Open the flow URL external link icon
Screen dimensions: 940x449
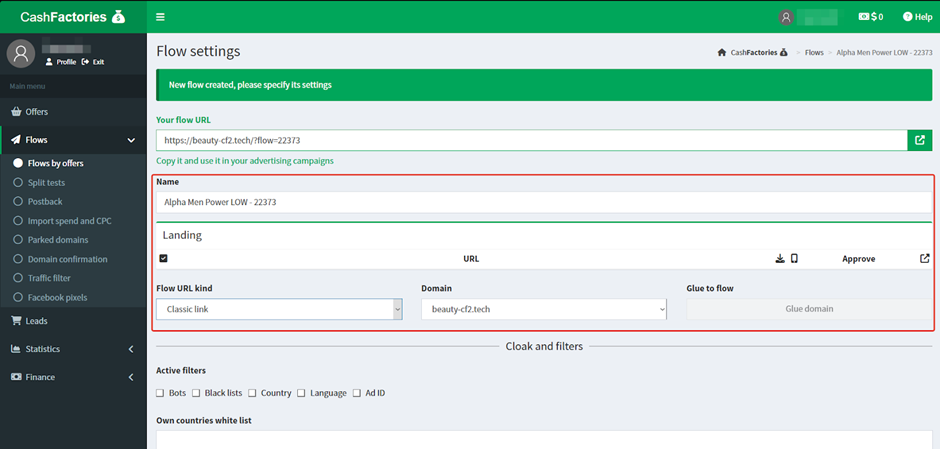click(919, 141)
